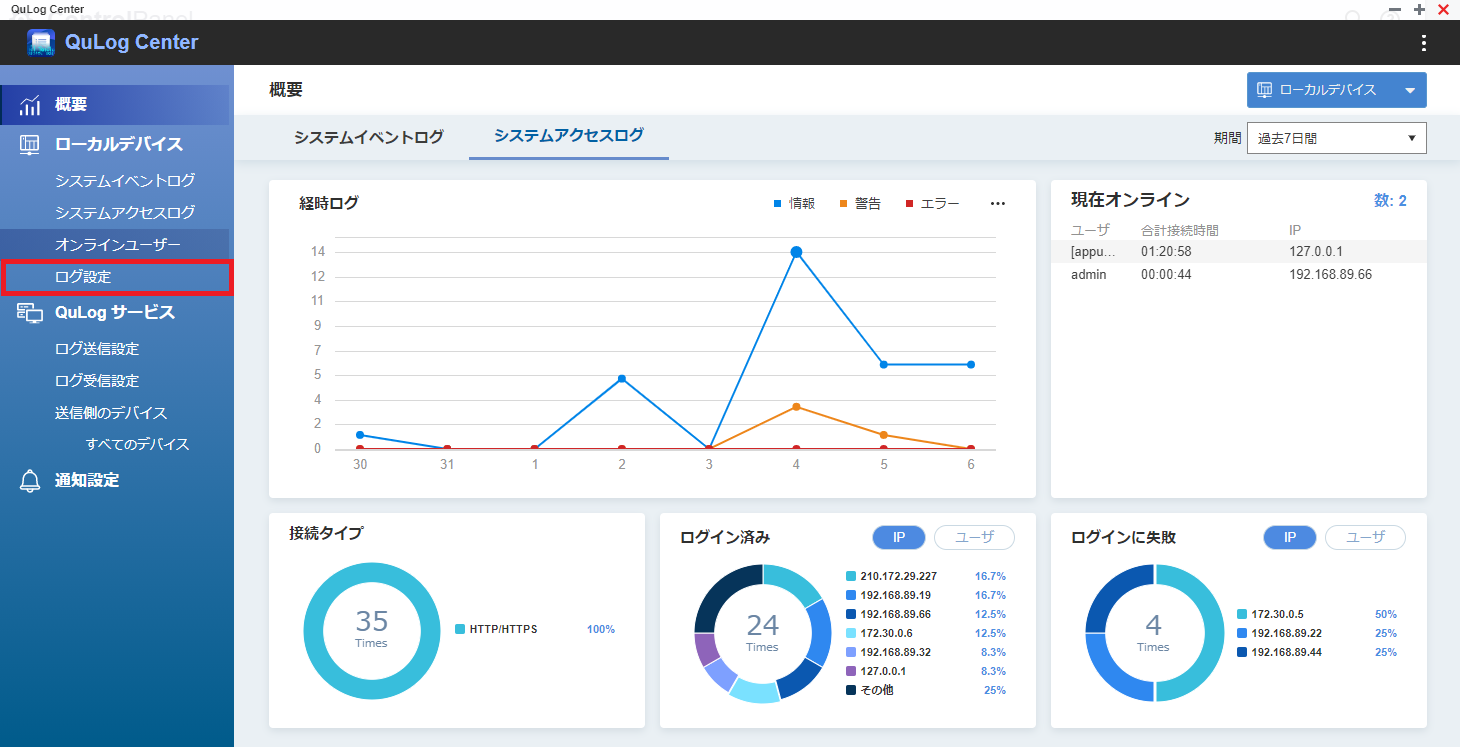
Task: Open the three-dot menu in header bar
Action: coord(1424,43)
